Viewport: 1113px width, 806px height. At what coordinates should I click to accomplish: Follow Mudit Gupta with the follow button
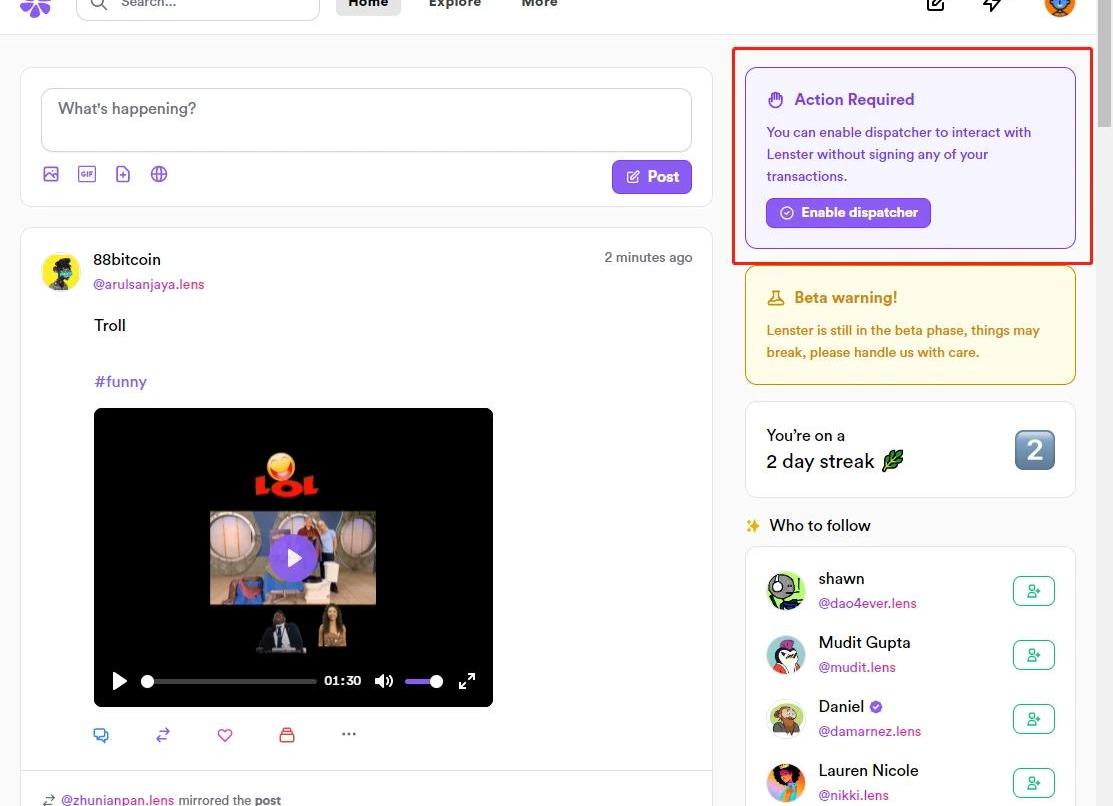pyautogui.click(x=1034, y=655)
